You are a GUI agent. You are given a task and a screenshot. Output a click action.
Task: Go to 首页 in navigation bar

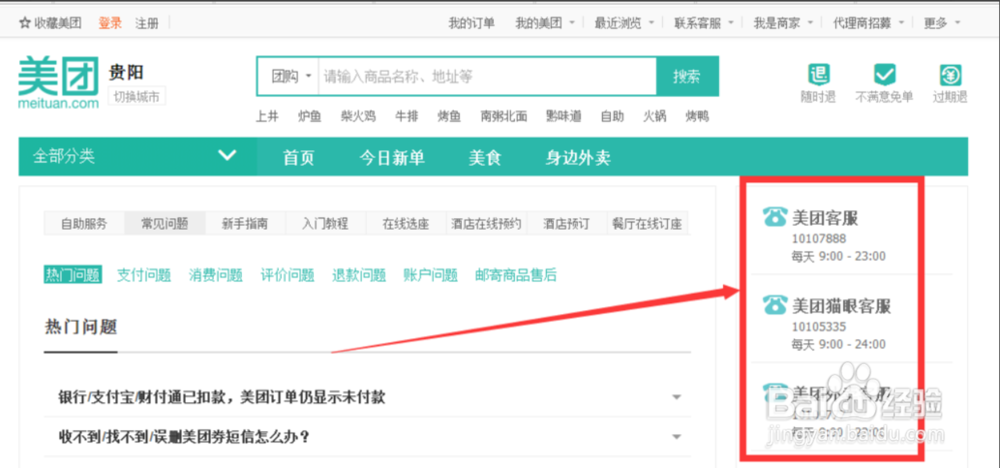[x=298, y=158]
